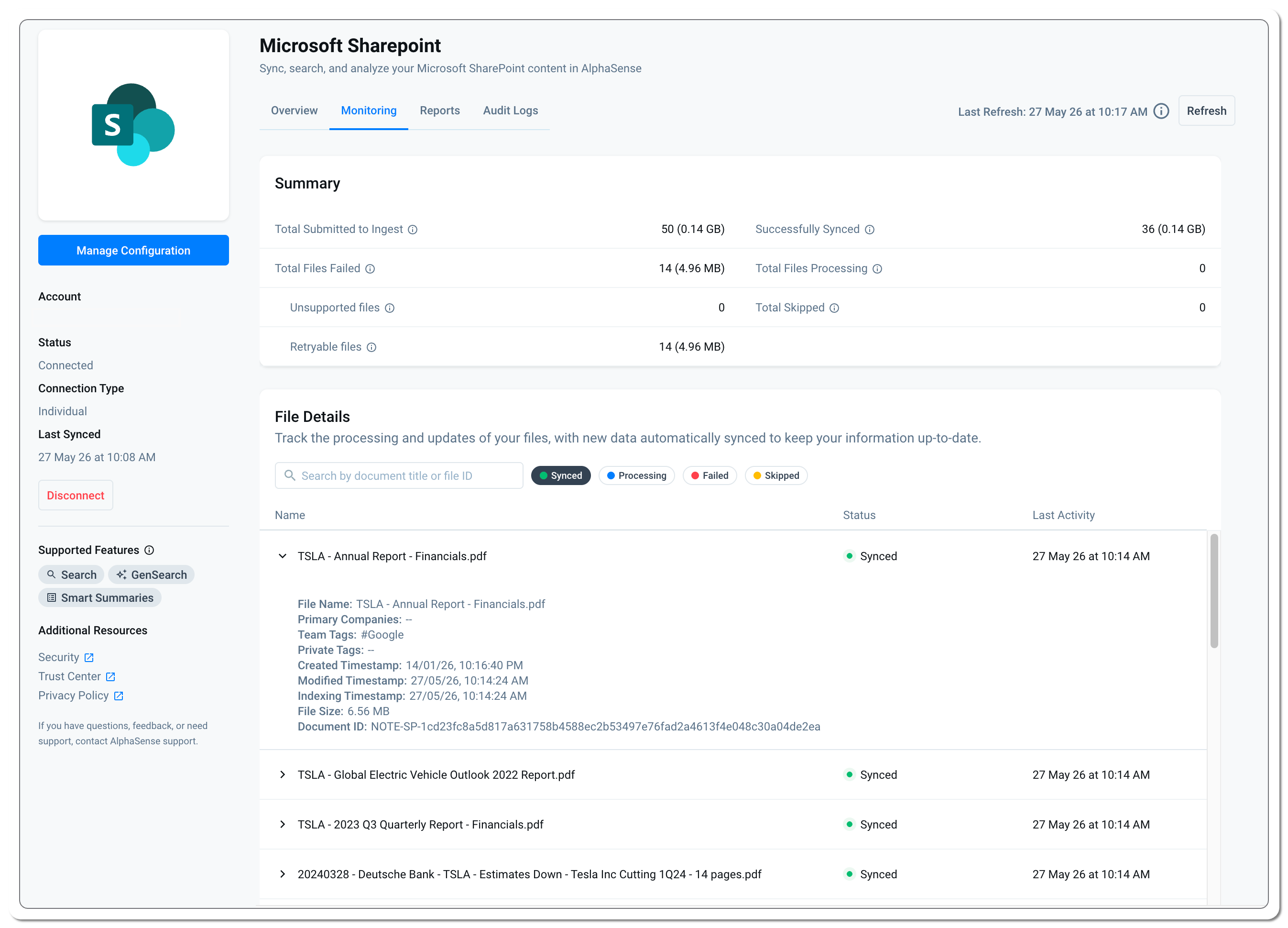
Task: Click the Last Refresh info icon
Action: tap(1161, 111)
